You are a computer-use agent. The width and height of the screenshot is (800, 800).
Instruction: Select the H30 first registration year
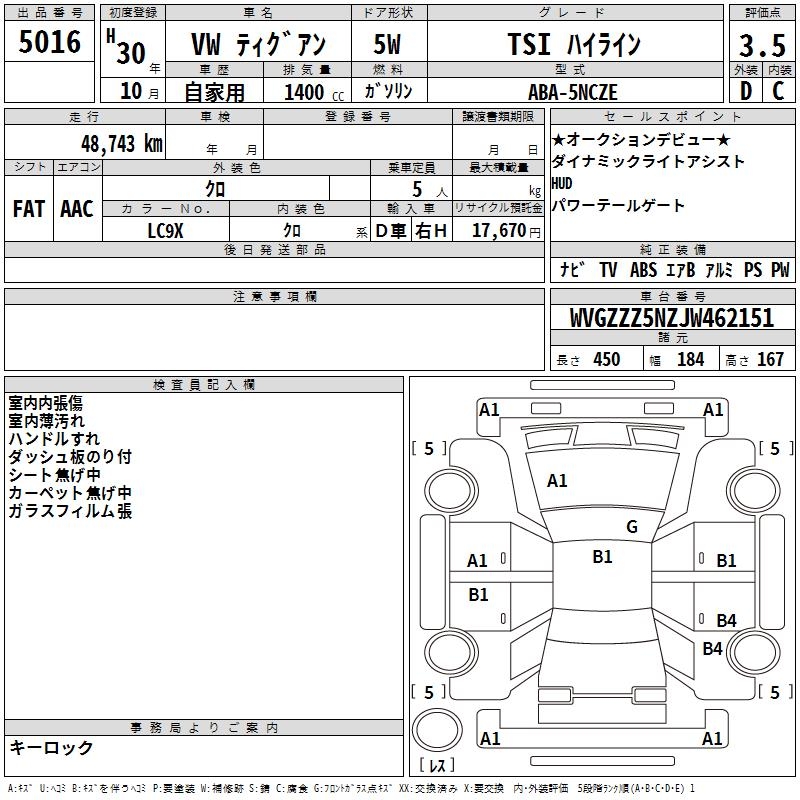pyautogui.click(x=127, y=47)
